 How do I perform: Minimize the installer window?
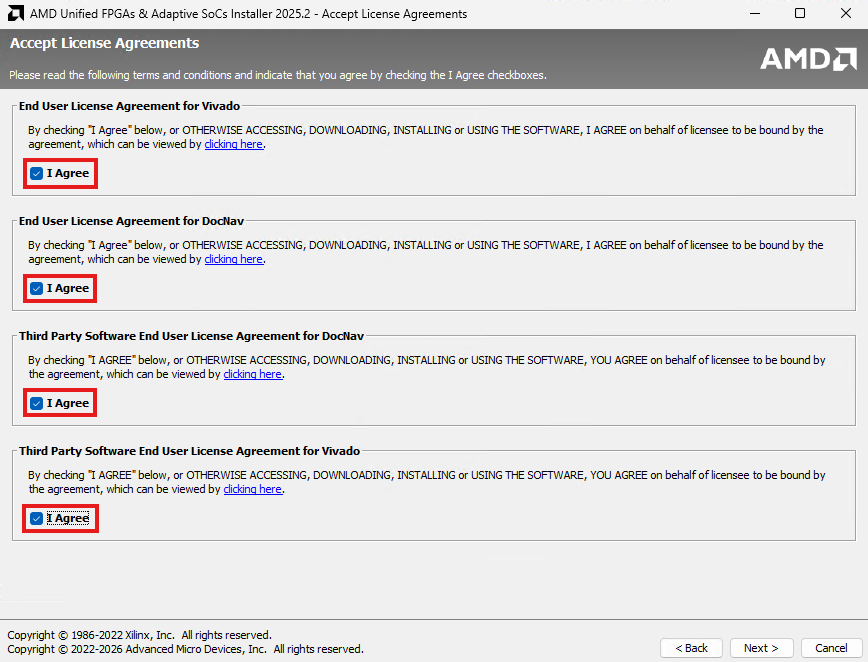click(x=755, y=13)
